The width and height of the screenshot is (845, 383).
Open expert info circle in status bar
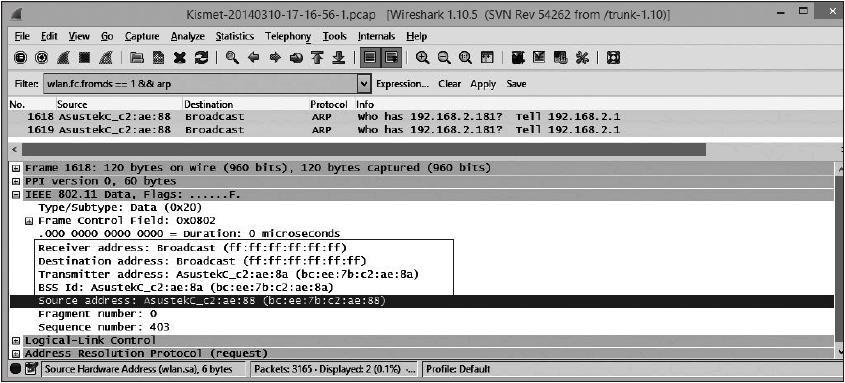(16, 370)
